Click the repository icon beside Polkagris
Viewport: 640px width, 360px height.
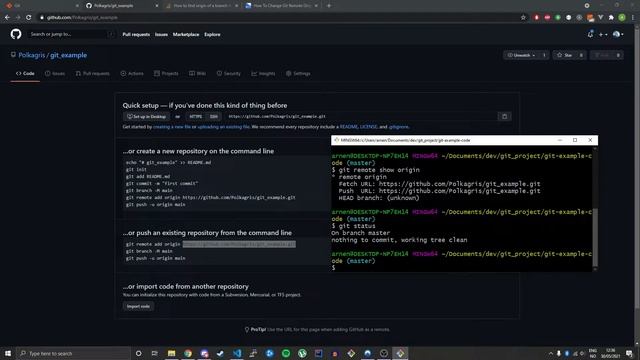(13, 55)
